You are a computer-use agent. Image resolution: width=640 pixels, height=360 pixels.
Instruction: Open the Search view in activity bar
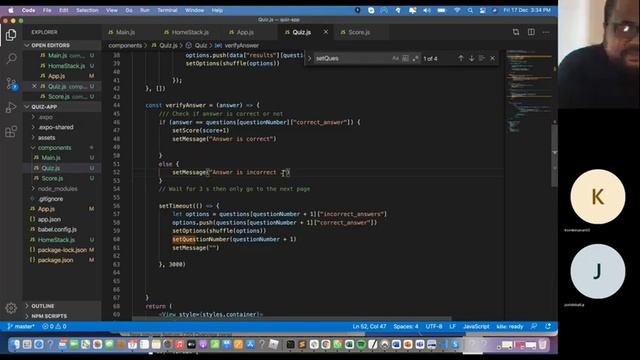(11, 59)
